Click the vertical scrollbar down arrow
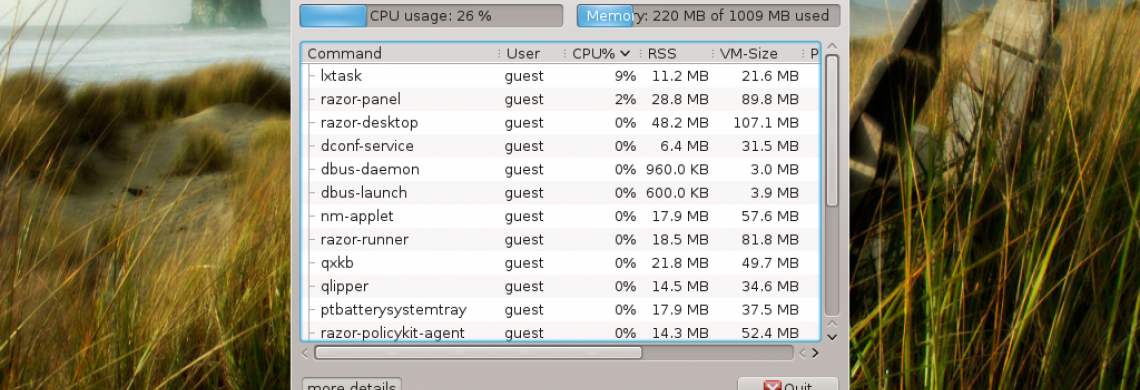Viewport: 1140px width, 390px height. (x=832, y=337)
